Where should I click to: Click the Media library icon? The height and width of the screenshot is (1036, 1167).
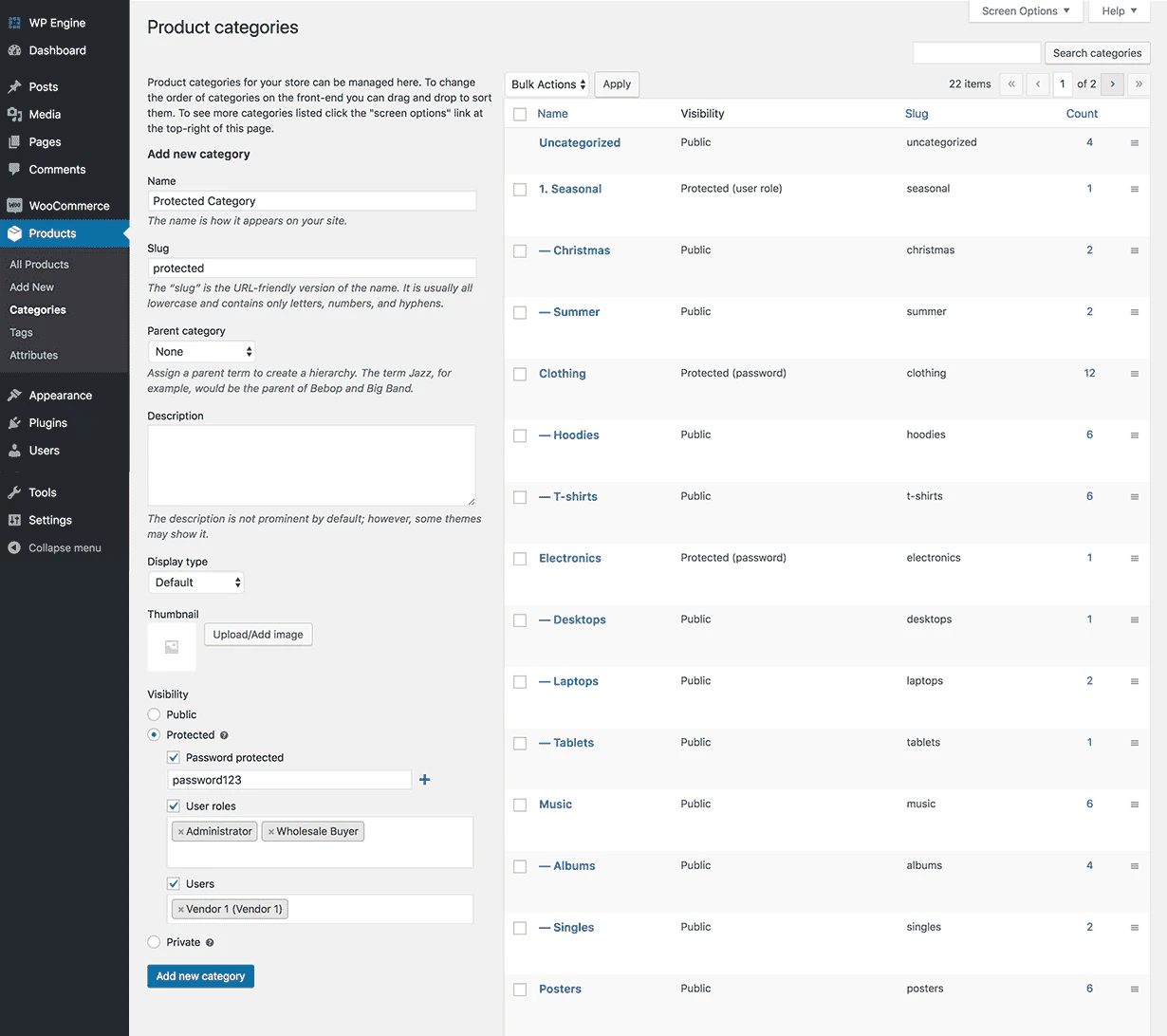14,114
